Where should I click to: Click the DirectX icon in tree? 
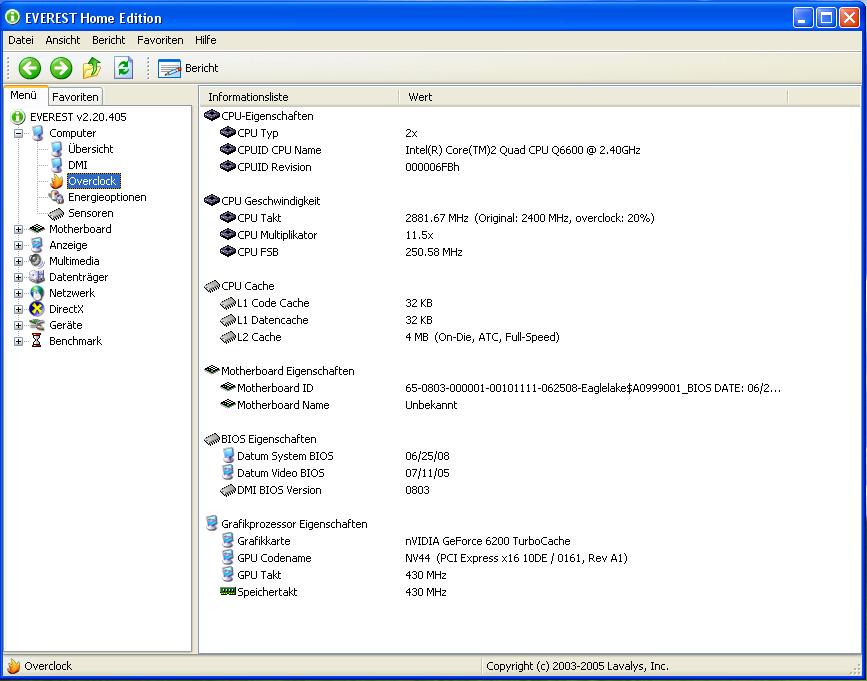click(37, 309)
